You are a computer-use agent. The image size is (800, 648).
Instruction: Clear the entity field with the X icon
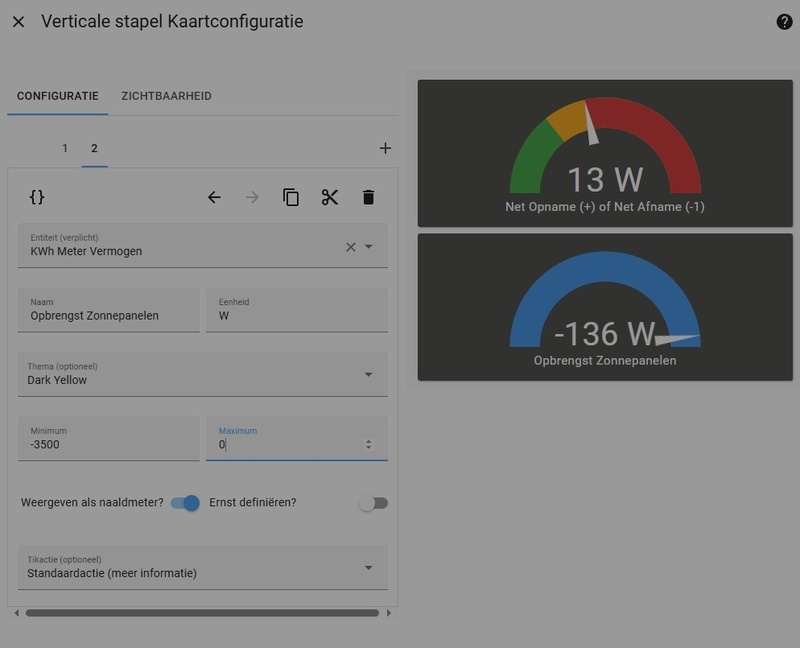coord(351,247)
